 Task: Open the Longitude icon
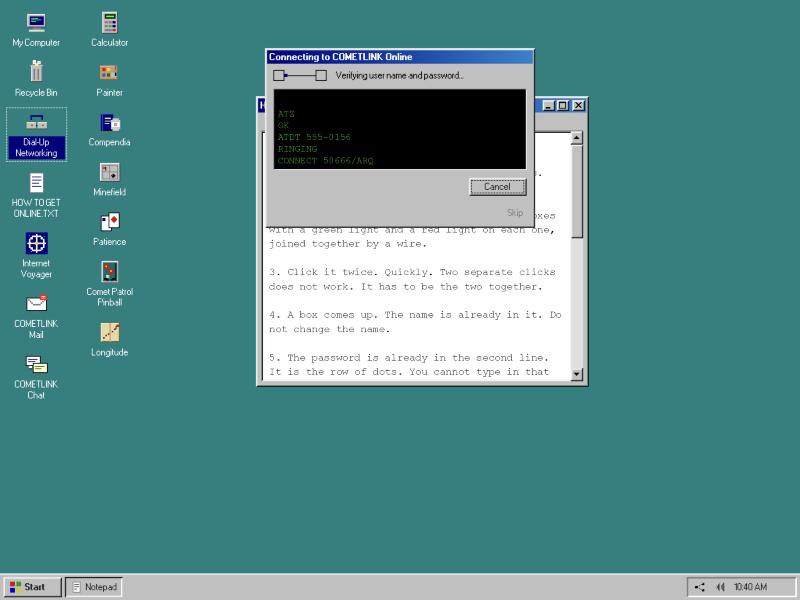(109, 340)
